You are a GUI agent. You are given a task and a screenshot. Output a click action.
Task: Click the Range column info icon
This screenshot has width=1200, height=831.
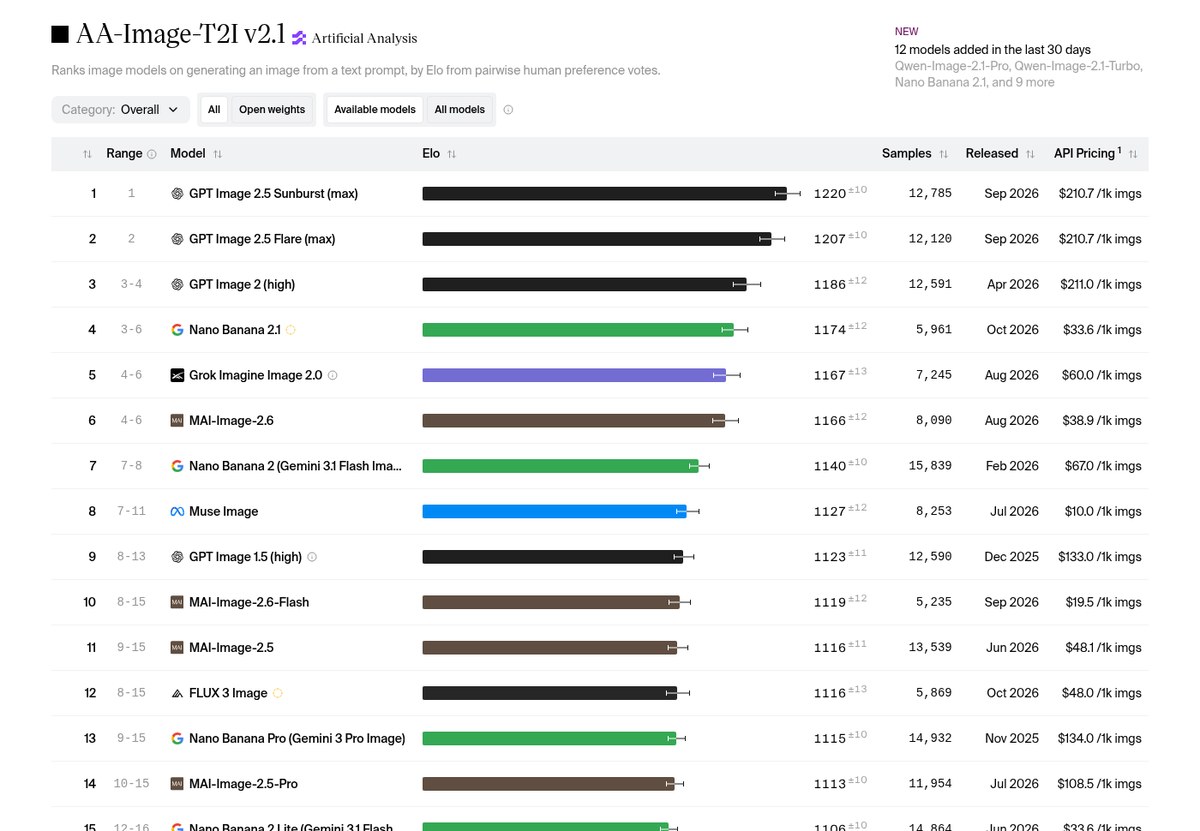(152, 154)
